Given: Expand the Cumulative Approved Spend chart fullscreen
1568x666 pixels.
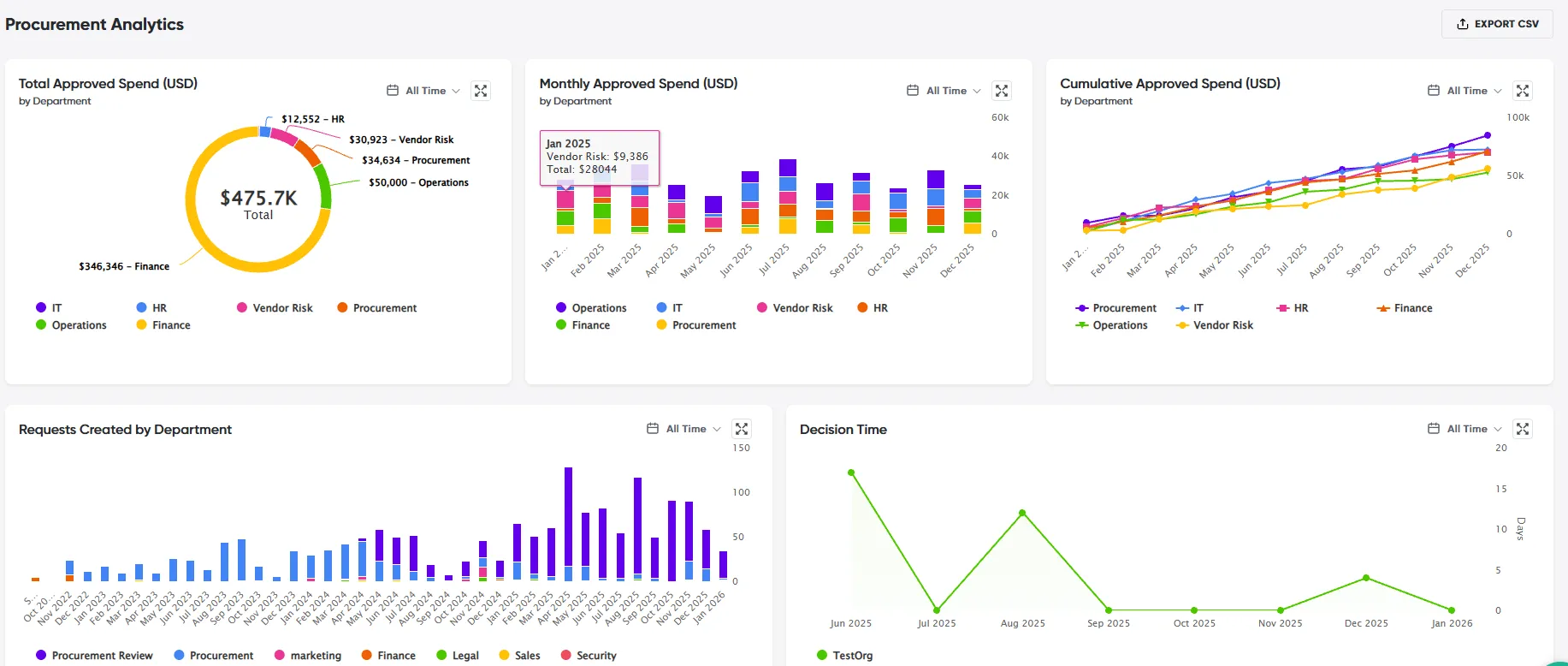Looking at the screenshot, I should (1523, 91).
